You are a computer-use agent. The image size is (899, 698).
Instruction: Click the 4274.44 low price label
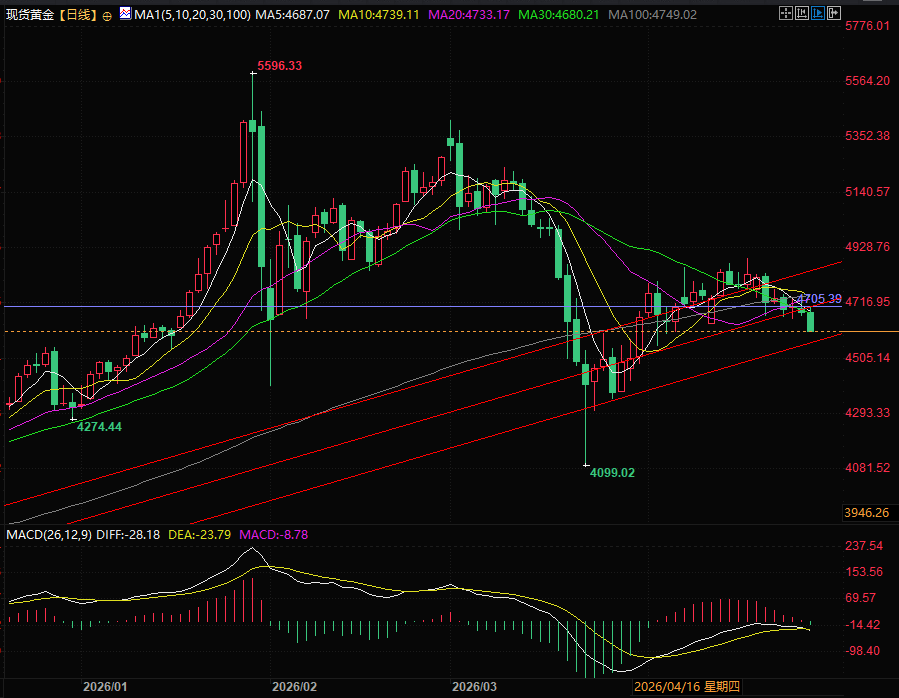99,427
